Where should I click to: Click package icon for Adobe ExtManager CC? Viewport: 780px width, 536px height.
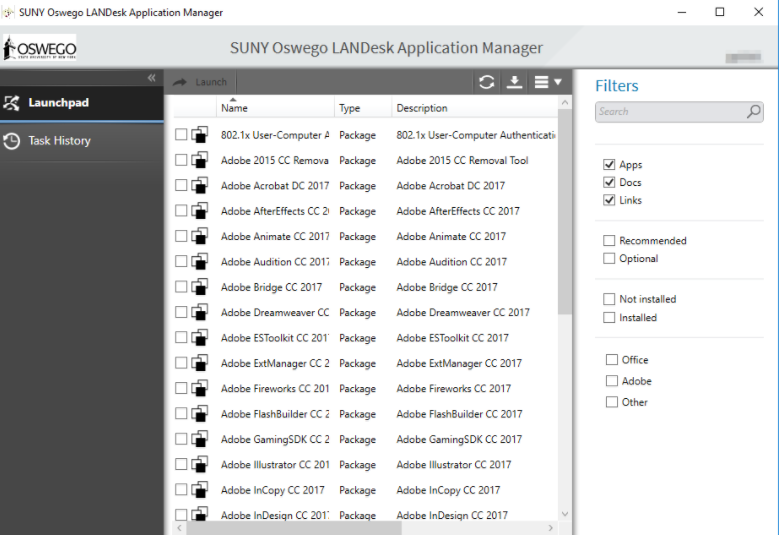(200, 363)
